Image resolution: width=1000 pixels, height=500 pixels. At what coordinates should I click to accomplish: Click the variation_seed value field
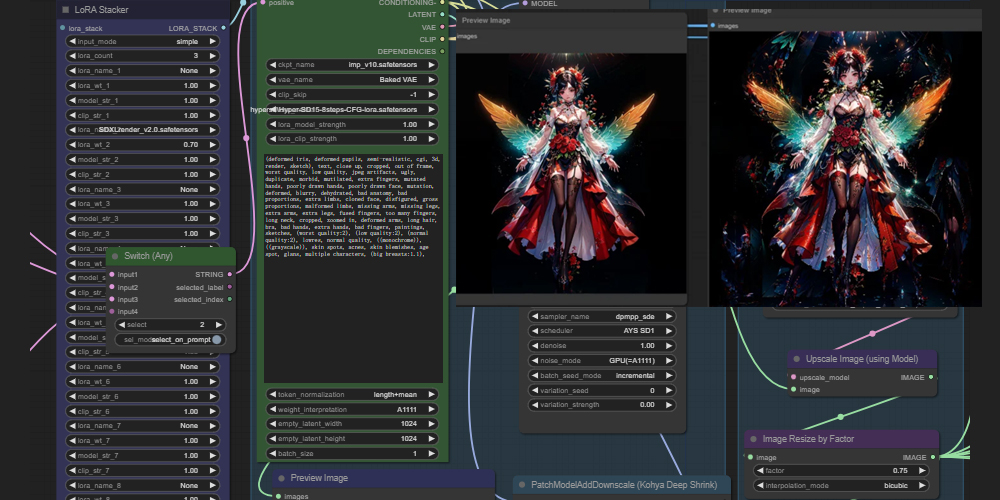point(601,390)
